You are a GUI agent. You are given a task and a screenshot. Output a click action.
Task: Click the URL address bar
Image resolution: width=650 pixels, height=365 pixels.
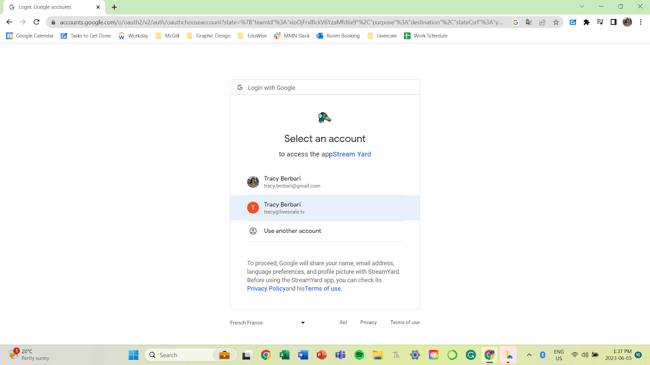coord(281,22)
